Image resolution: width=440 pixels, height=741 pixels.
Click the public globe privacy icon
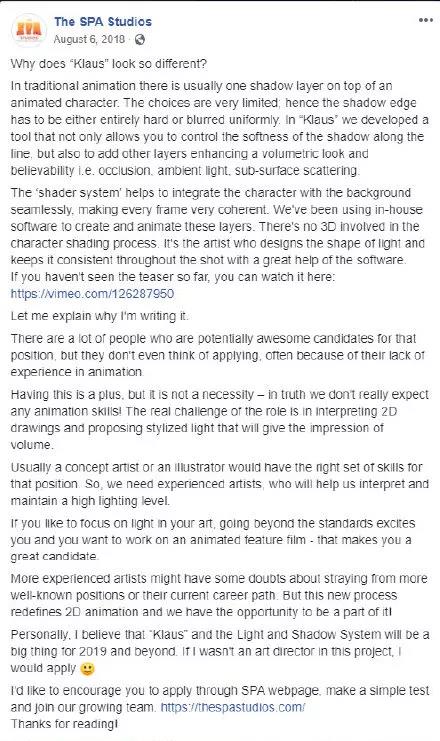pyautogui.click(x=139, y=39)
